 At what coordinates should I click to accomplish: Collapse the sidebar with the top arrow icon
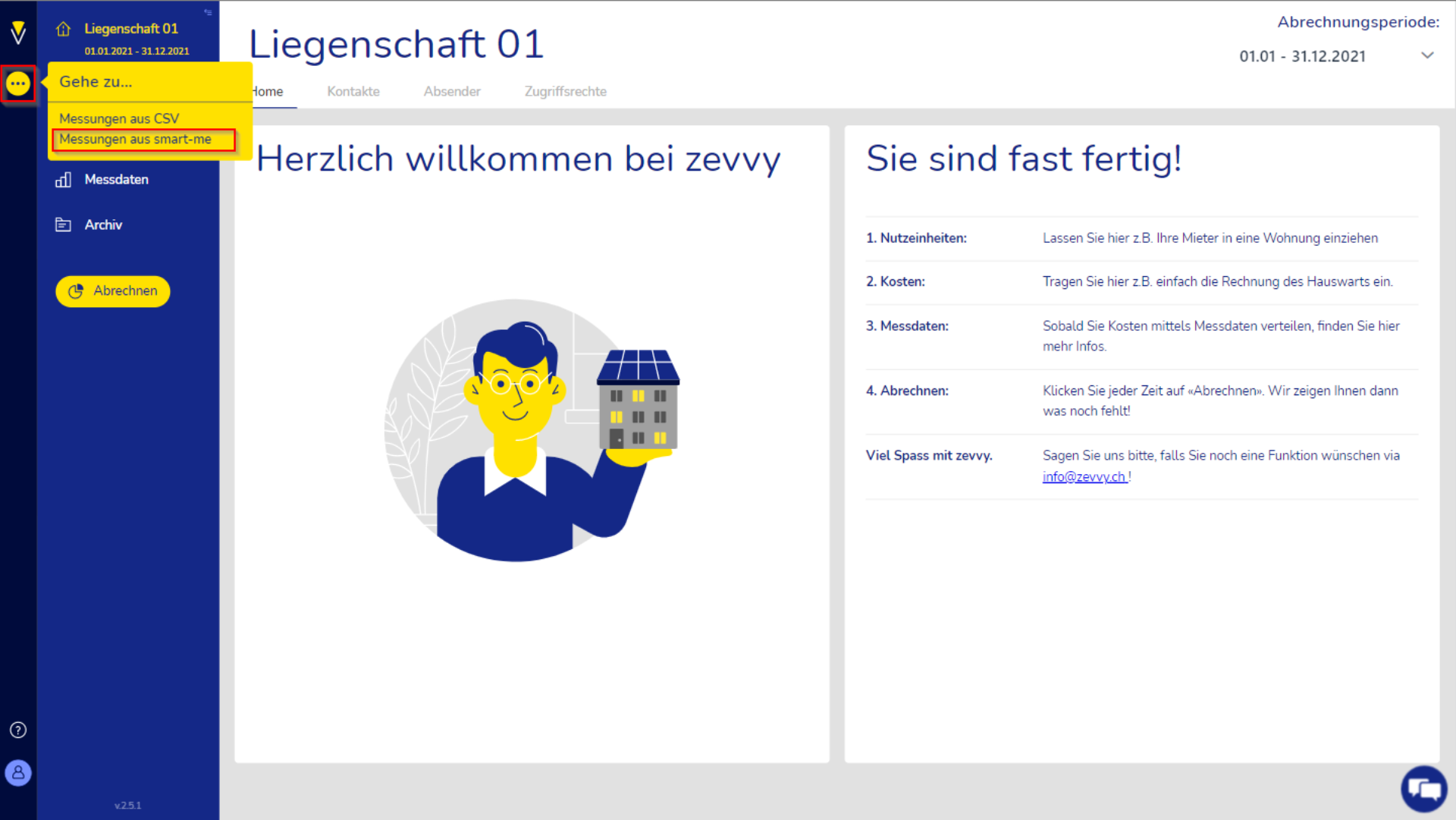point(208,12)
